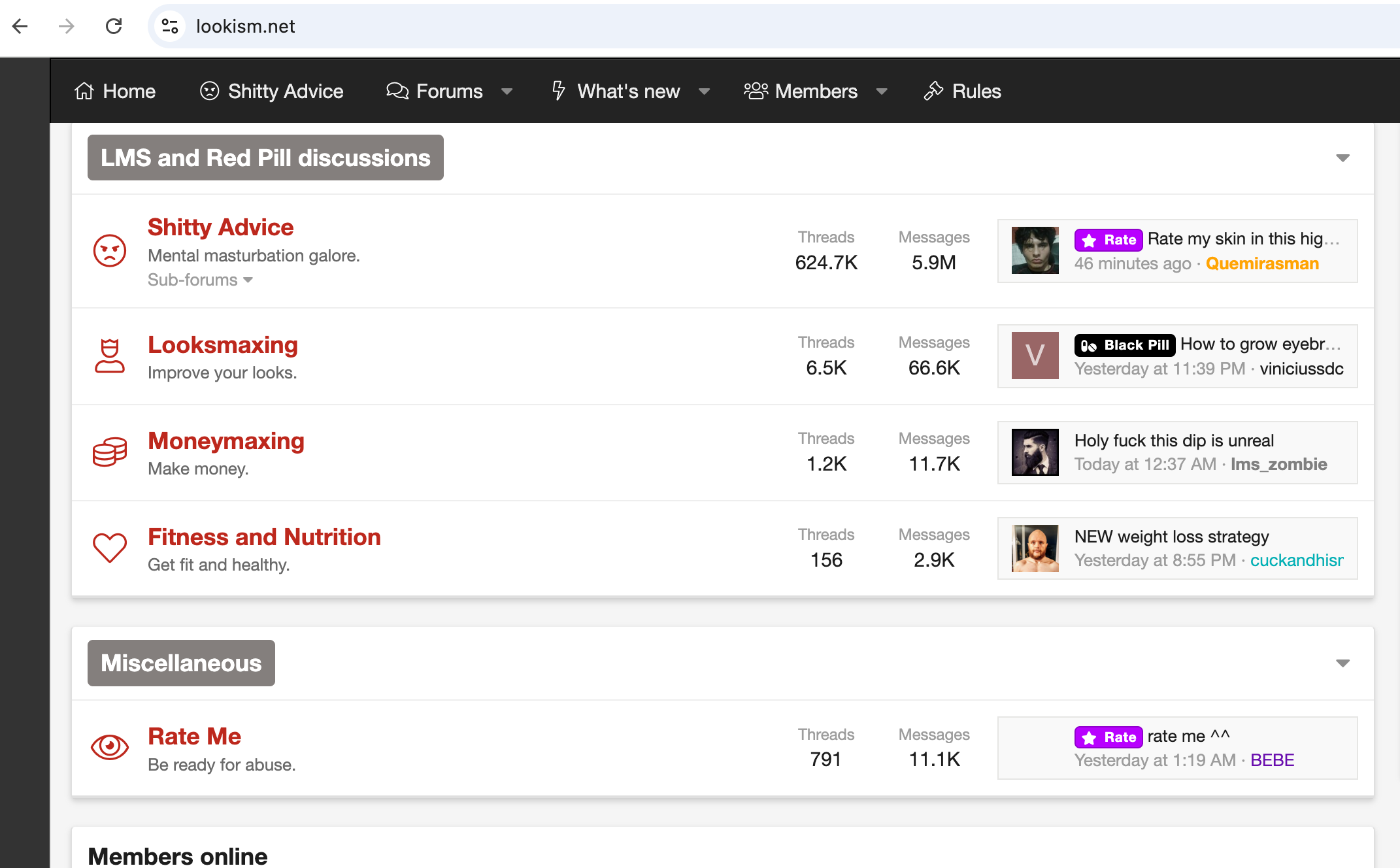Expand the Sub-forums dropdown

pos(200,280)
